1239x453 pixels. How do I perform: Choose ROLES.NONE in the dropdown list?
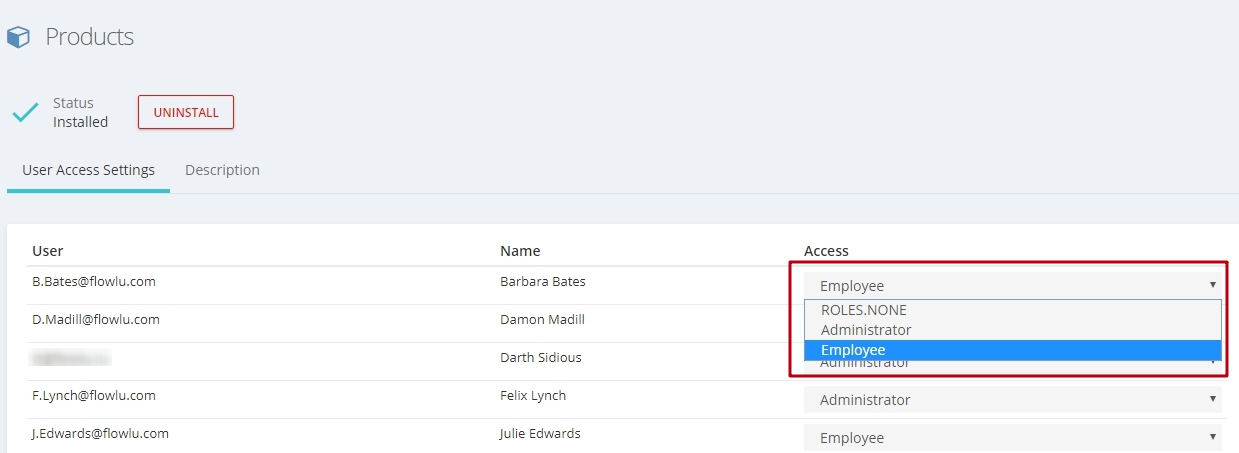[1013, 310]
